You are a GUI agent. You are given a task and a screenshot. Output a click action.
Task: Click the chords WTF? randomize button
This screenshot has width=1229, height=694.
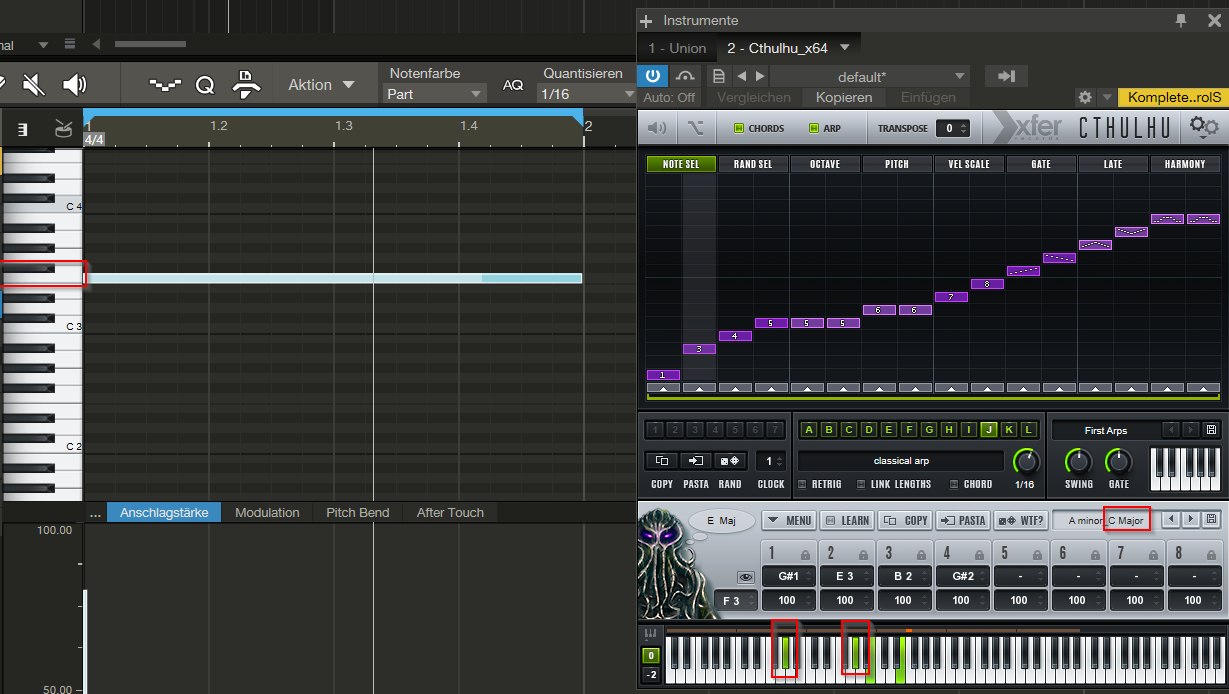1021,520
